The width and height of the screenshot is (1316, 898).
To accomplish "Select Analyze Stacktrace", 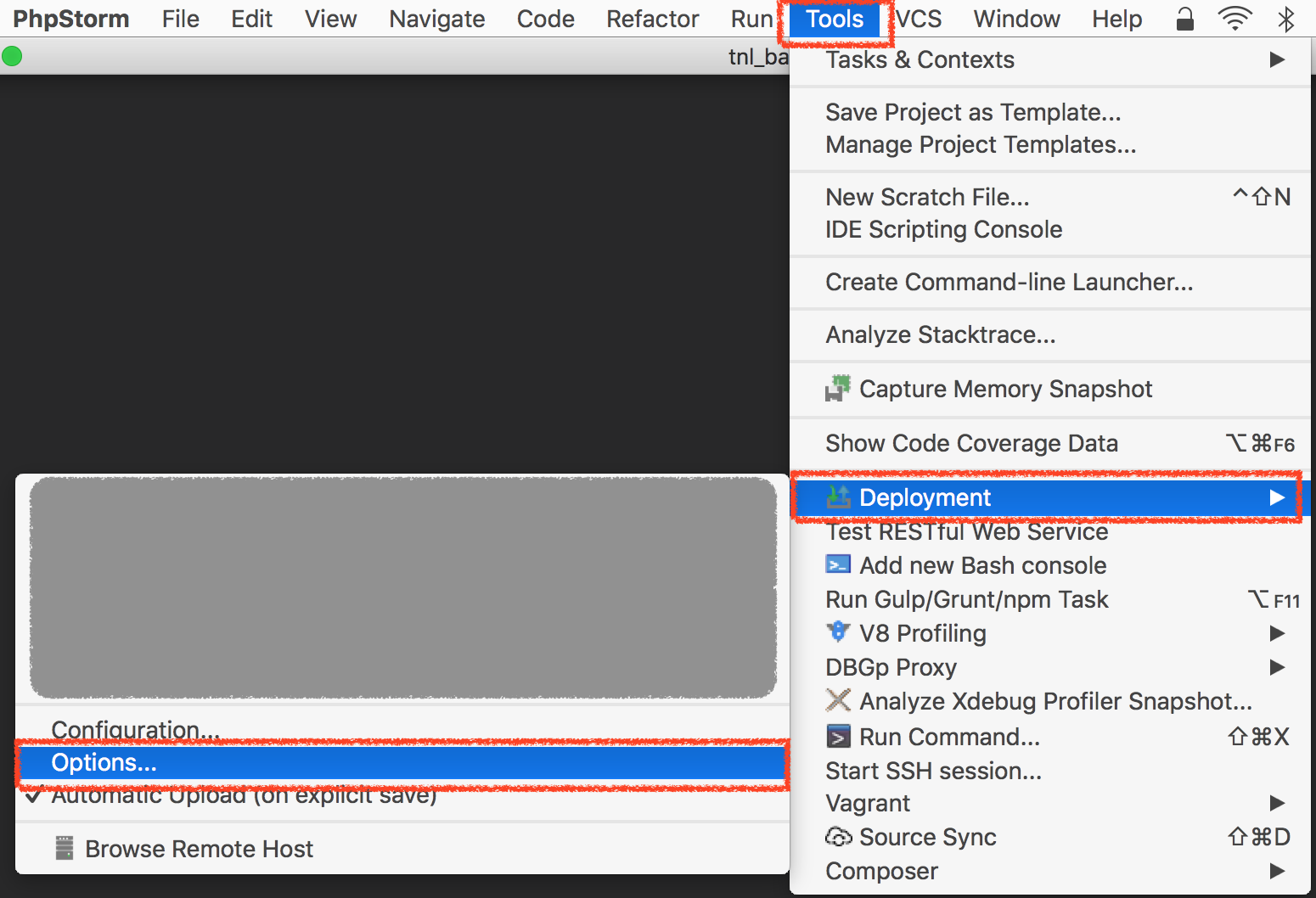I will (1050, 334).
